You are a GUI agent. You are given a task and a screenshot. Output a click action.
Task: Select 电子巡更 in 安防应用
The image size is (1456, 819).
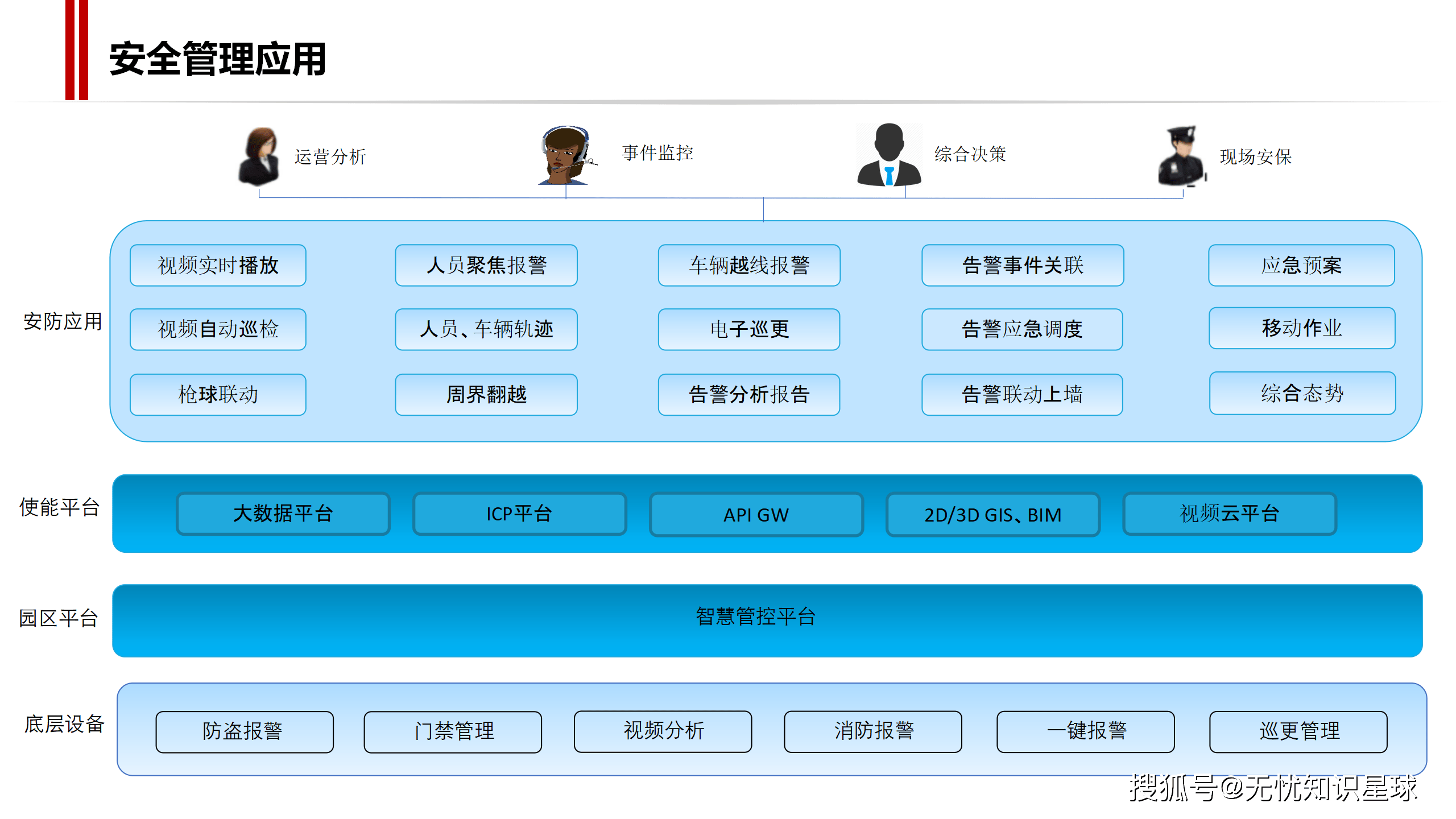click(748, 330)
